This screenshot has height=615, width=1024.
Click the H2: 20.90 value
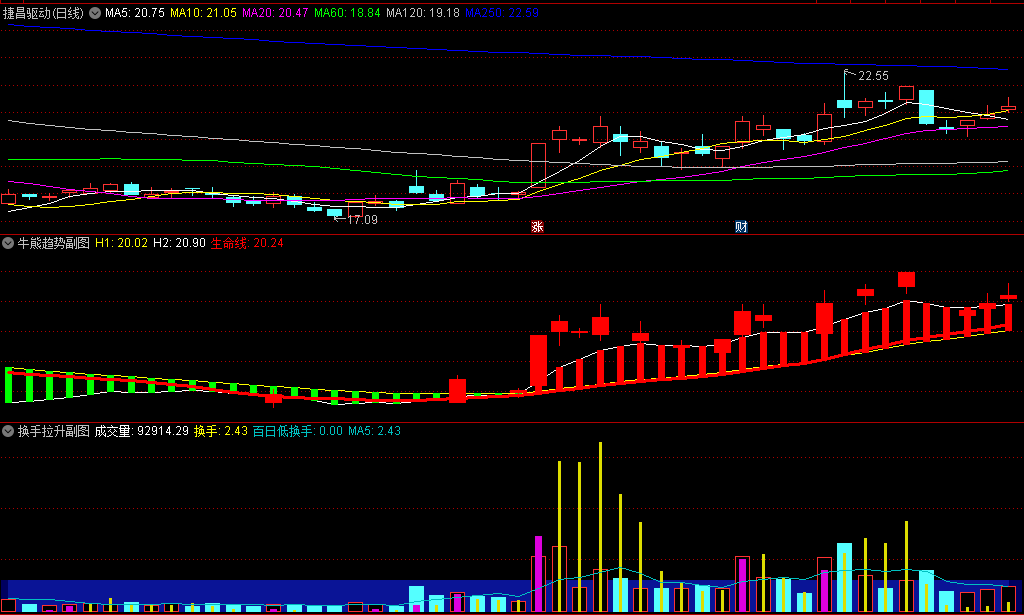tap(180, 243)
